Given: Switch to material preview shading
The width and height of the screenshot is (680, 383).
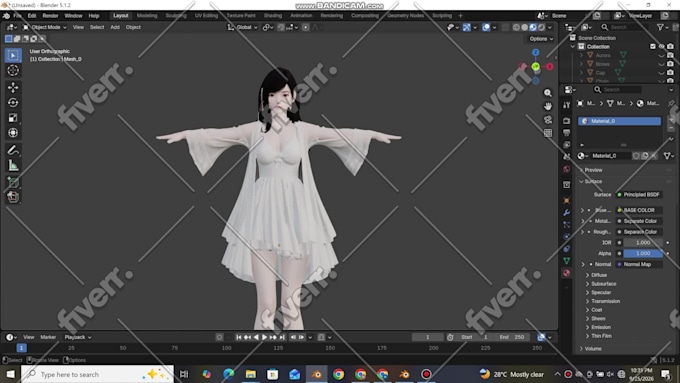Looking at the screenshot, I should click(x=533, y=27).
